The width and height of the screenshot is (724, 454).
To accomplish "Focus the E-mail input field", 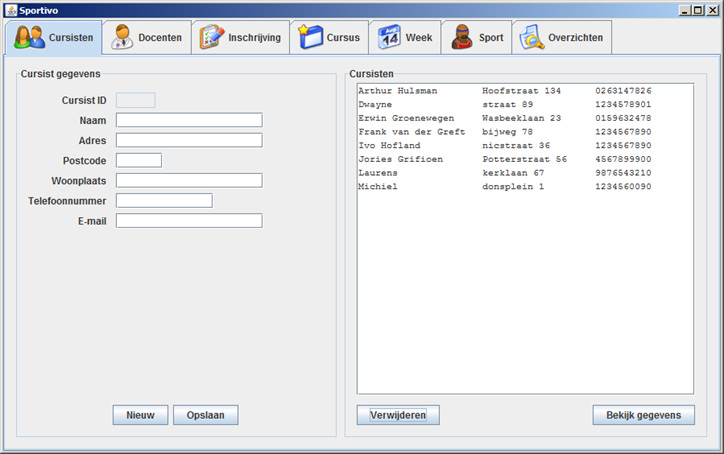I will pos(189,221).
